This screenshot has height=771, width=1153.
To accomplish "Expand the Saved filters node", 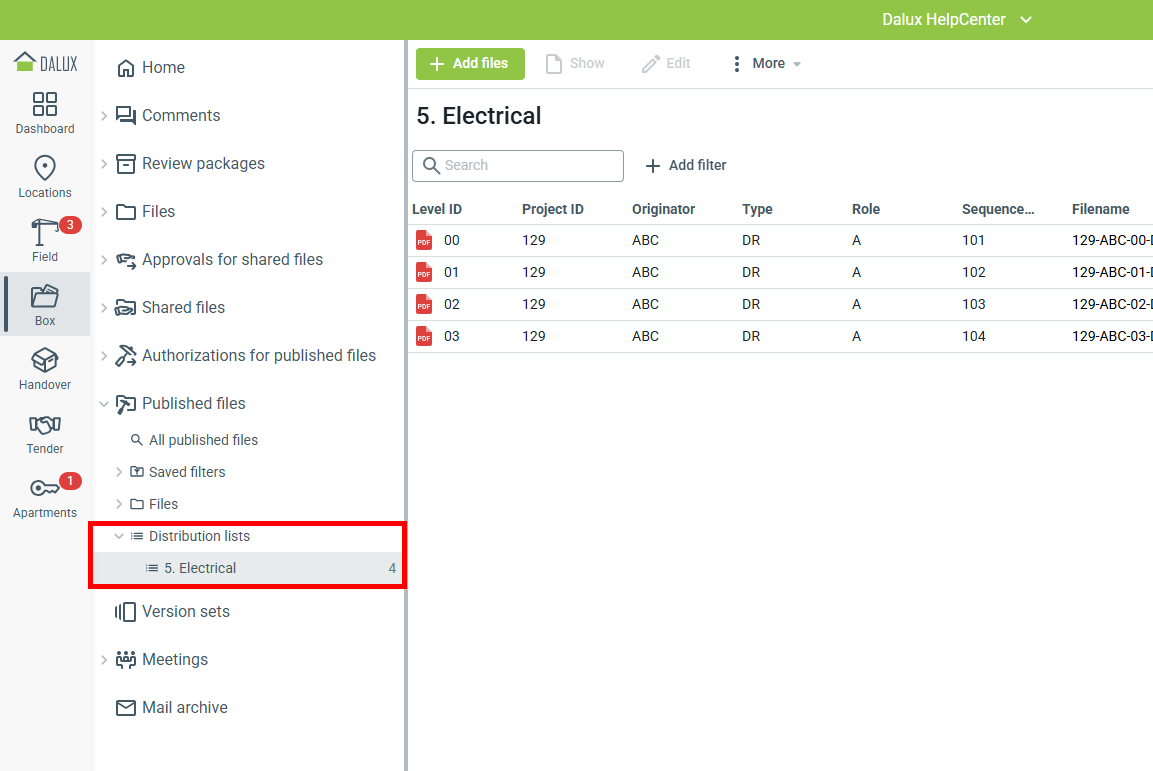I will click(119, 472).
